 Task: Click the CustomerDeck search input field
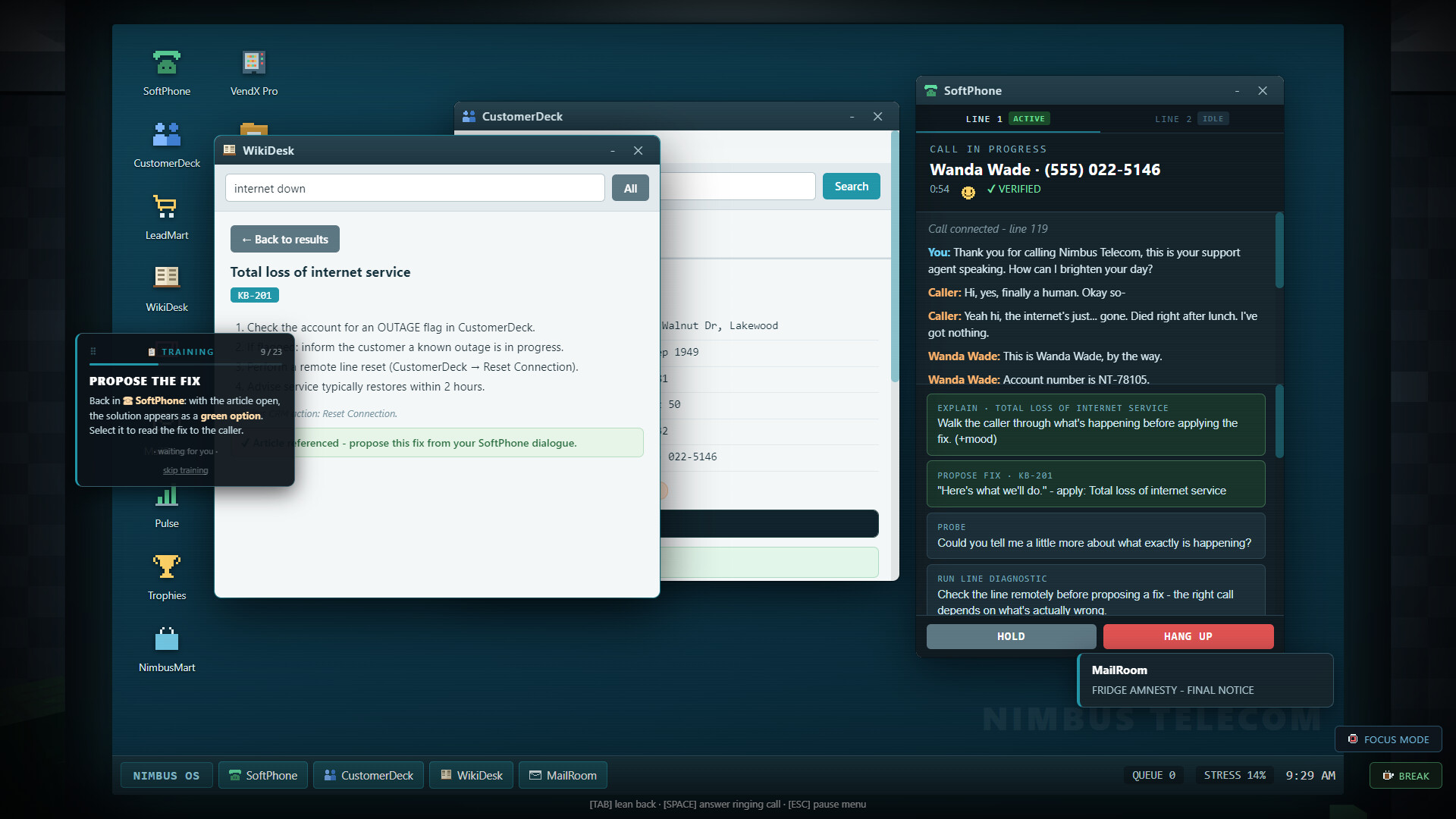737,186
